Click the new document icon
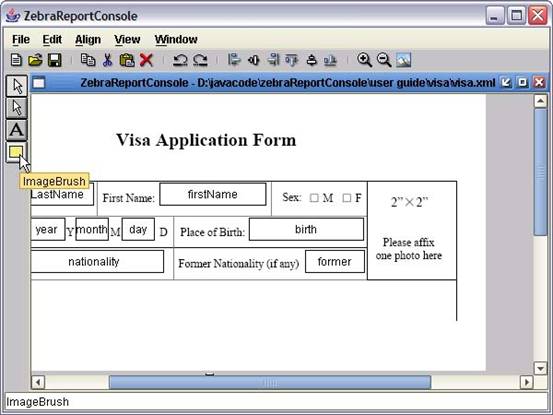The image size is (553, 415). (16, 60)
